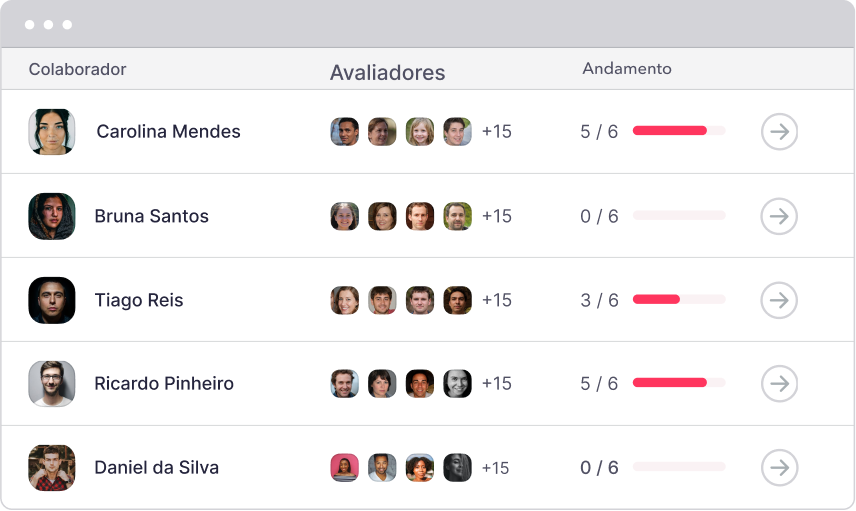Screen dimensions: 856x511
Task: Expand +15 evaluators for Carolina Mendes
Action: click(496, 132)
